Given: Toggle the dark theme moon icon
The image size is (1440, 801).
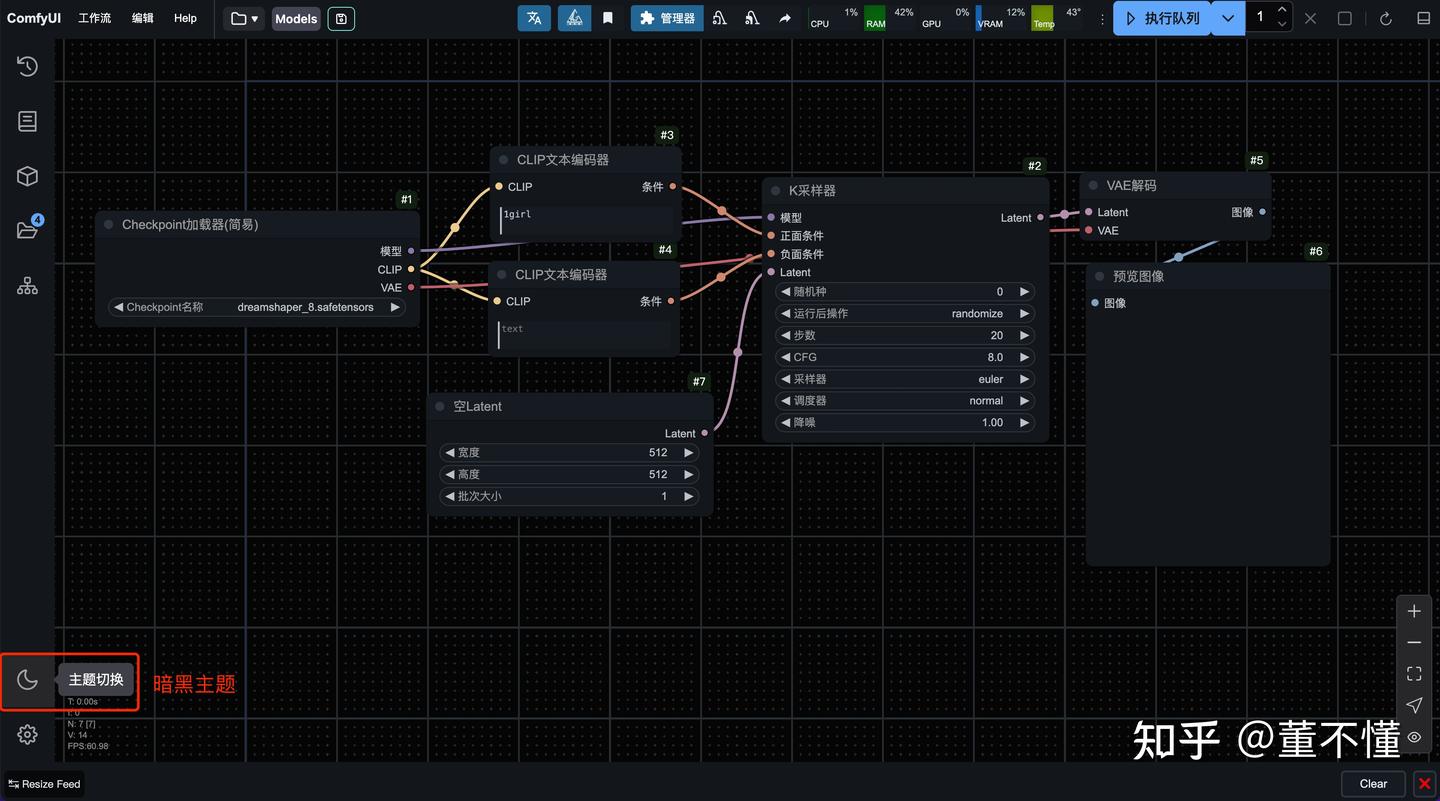Looking at the screenshot, I should [27, 680].
